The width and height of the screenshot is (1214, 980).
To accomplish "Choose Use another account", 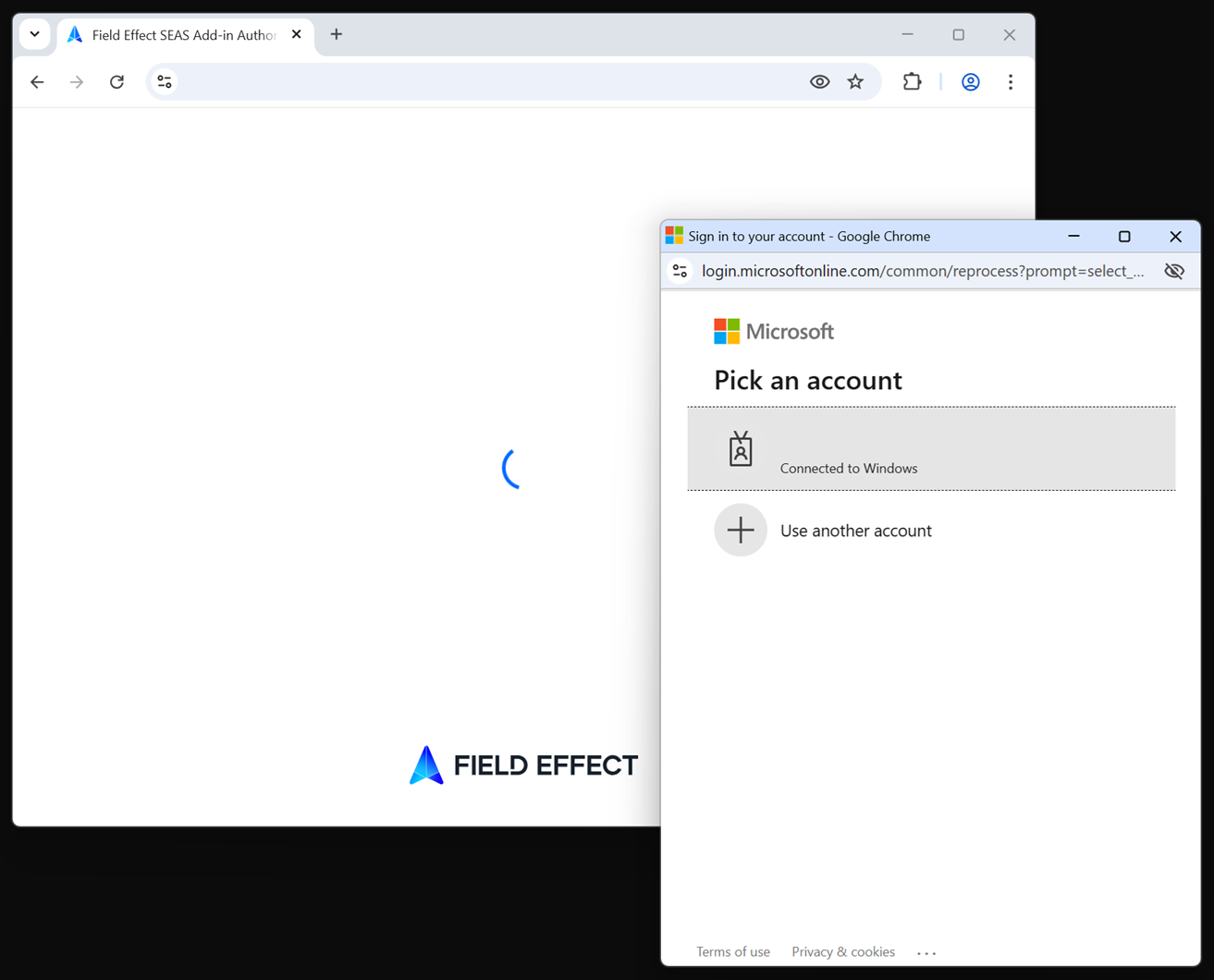I will [931, 530].
